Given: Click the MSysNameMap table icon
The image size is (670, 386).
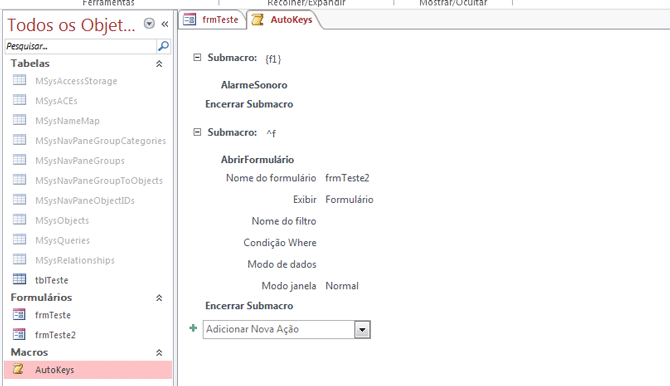Looking at the screenshot, I should [x=19, y=120].
